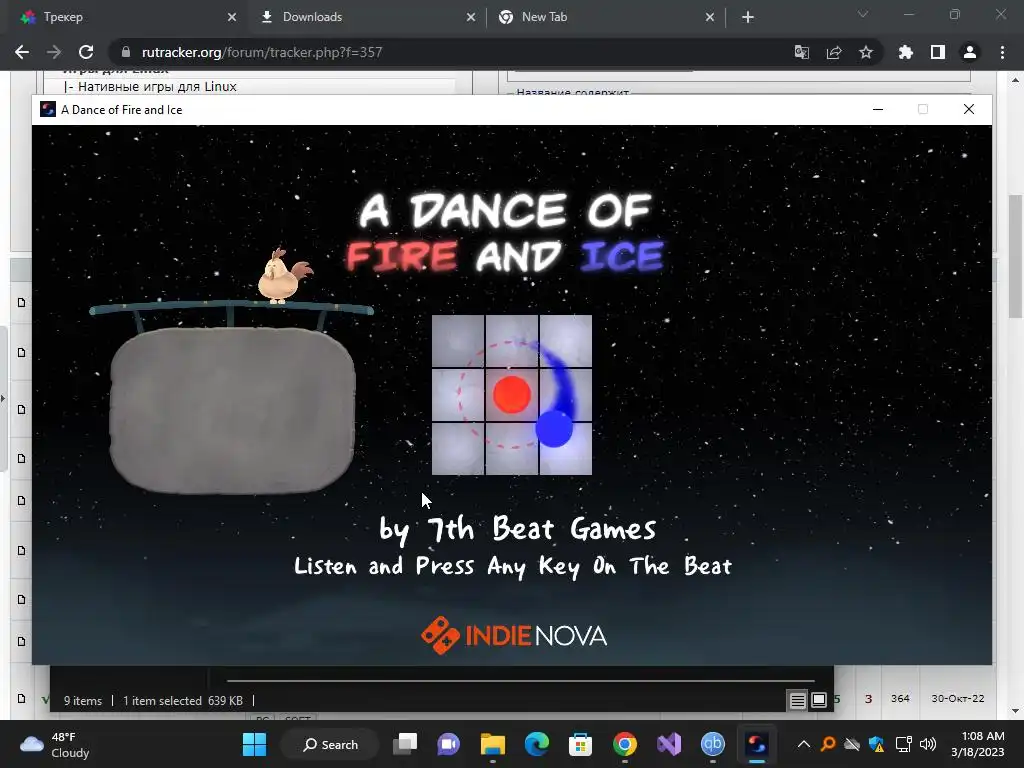Open taskbar Search box
The image size is (1024, 768).
(330, 744)
